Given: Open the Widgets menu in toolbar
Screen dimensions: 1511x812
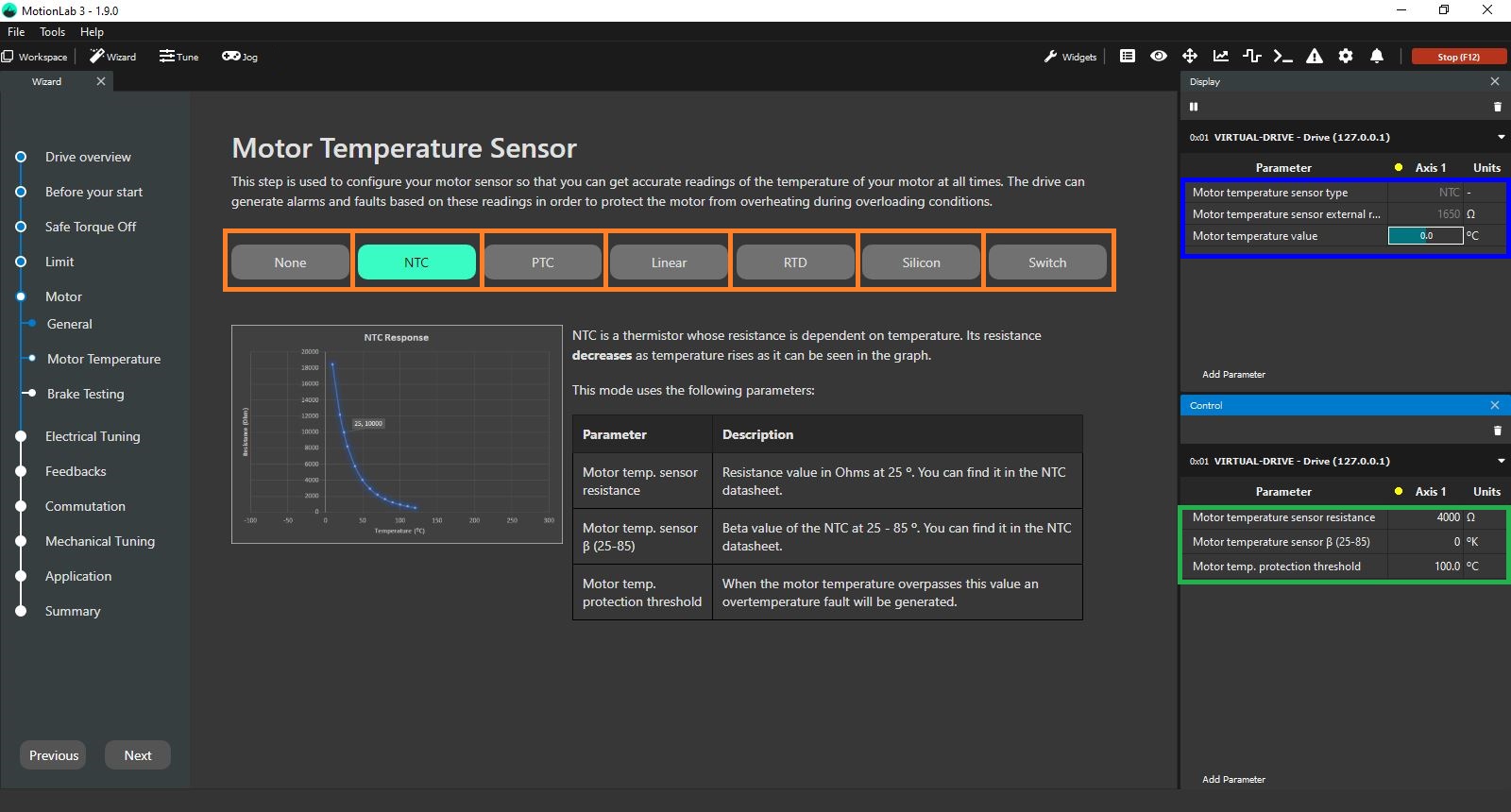Looking at the screenshot, I should [1071, 57].
